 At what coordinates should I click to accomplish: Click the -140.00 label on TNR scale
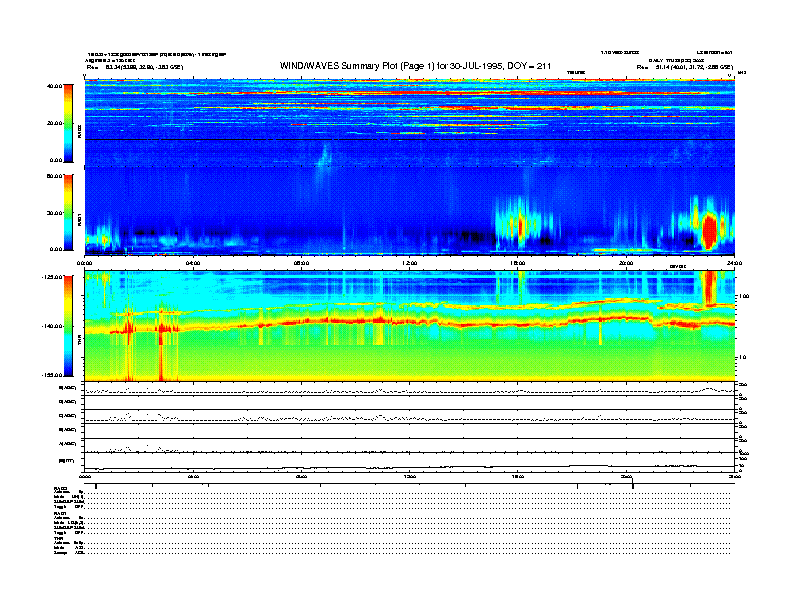pyautogui.click(x=52, y=326)
